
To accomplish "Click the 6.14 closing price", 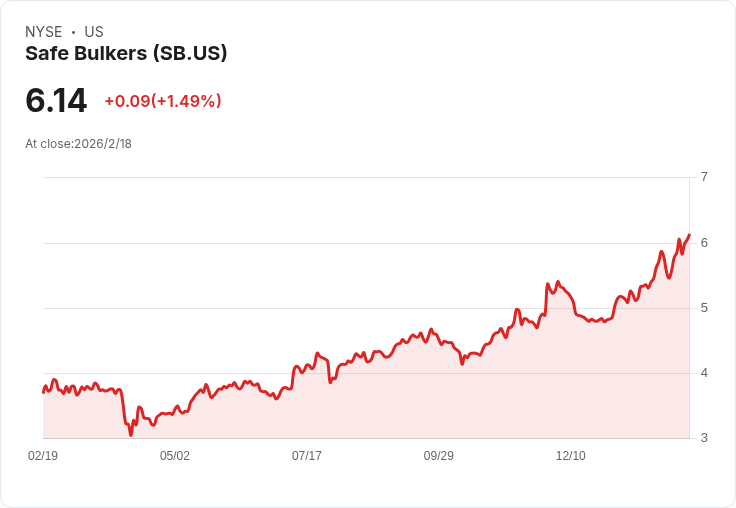I will (x=56, y=101).
